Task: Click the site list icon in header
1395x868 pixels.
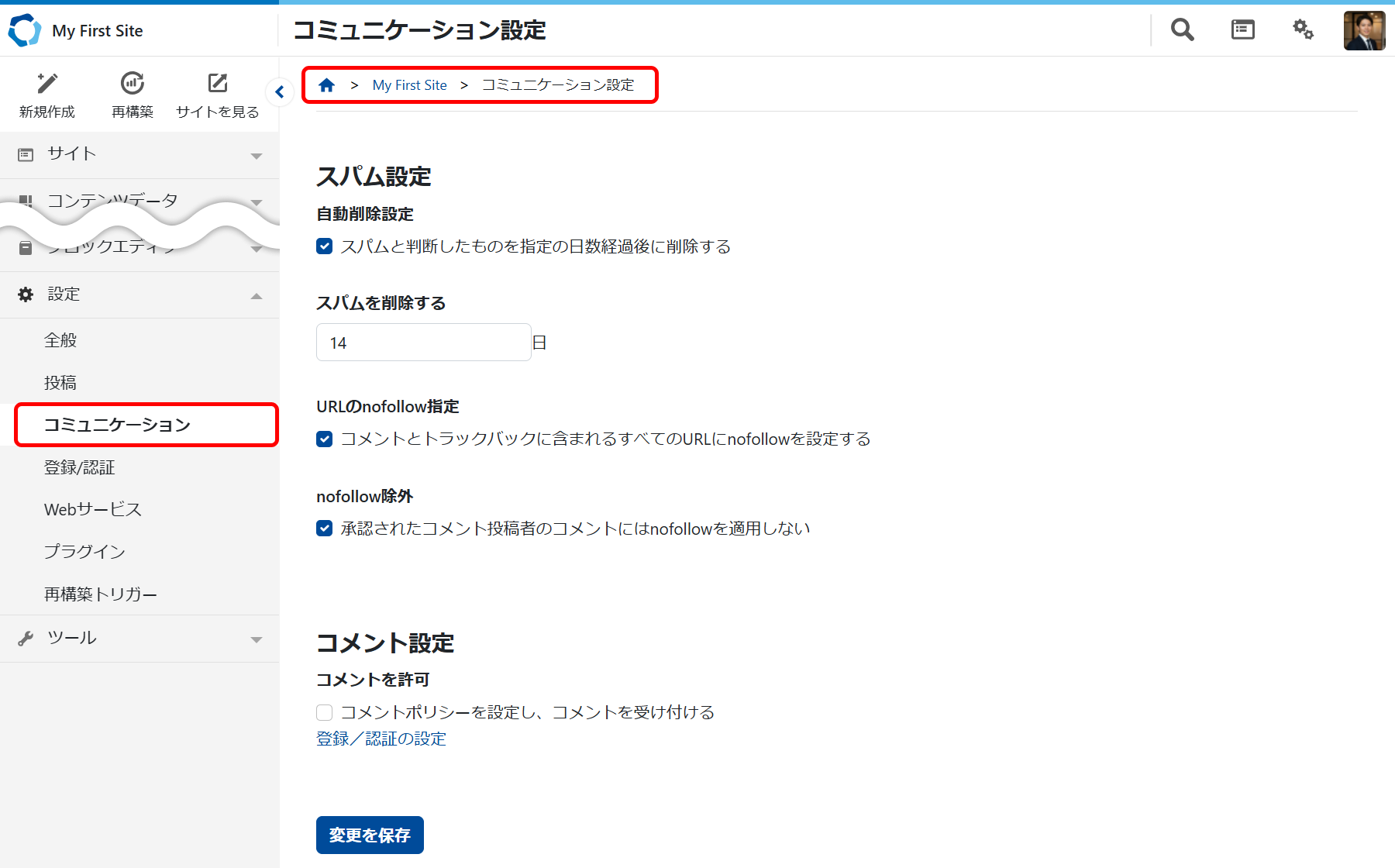Action: pos(1242,30)
